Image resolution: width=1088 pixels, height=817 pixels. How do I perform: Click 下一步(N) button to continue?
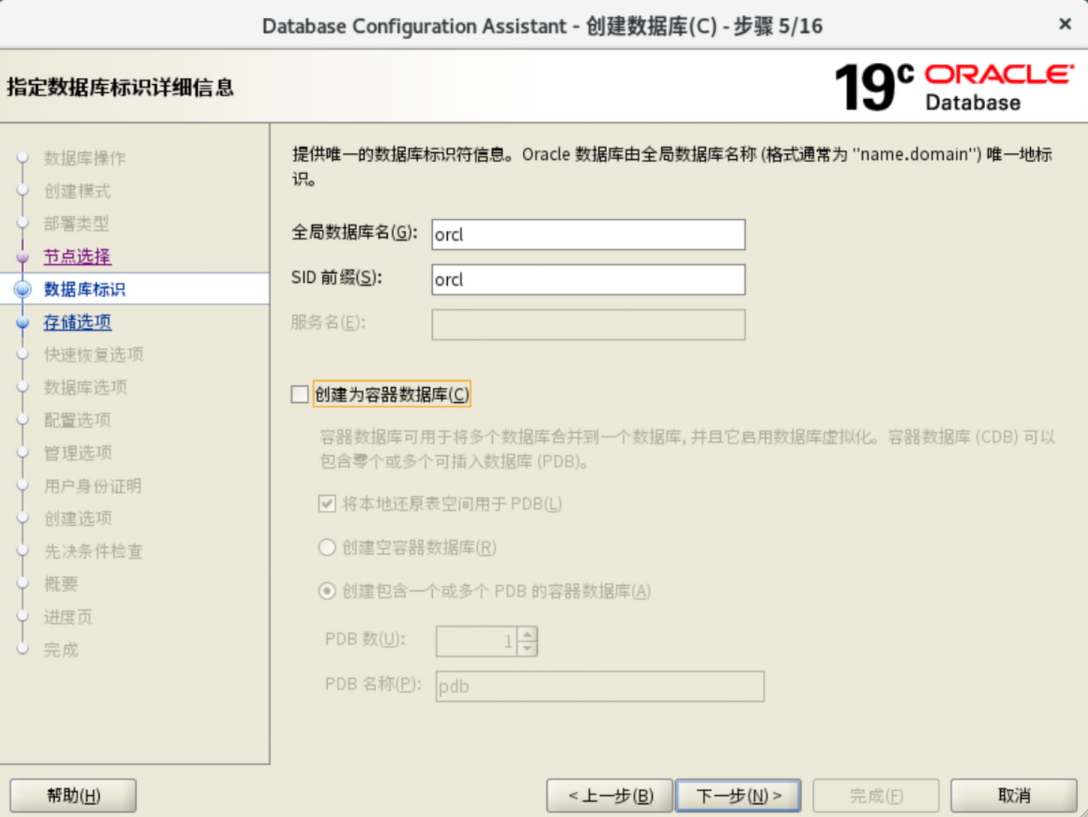click(738, 796)
